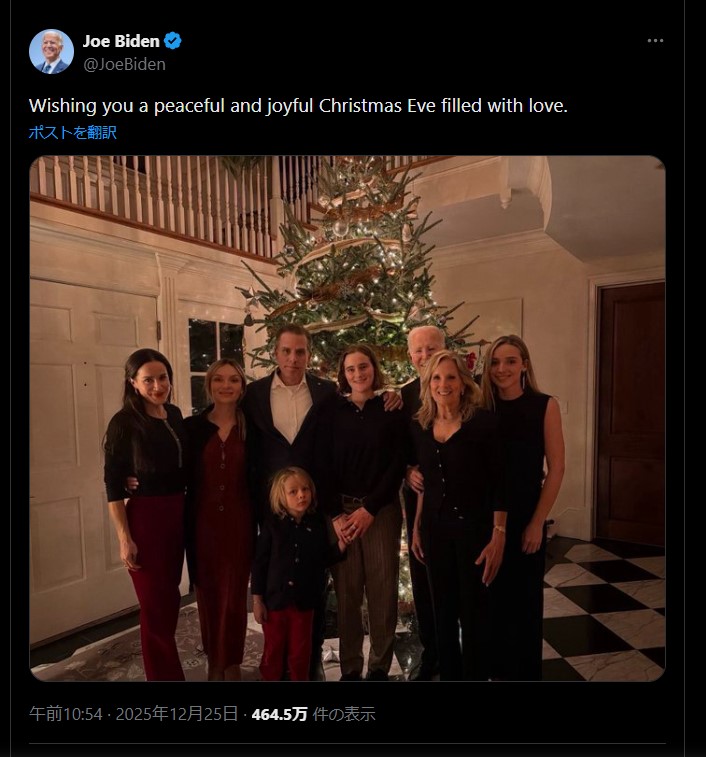Click the Christmas Eve post text
Image resolution: width=706 pixels, height=757 pixels.
[x=298, y=105]
